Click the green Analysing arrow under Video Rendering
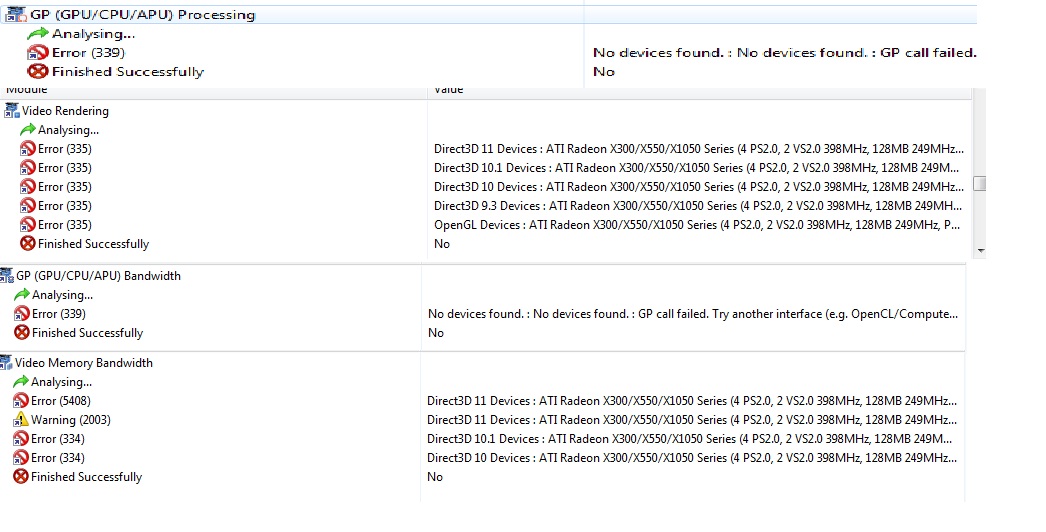This screenshot has width=1046, height=532. [x=28, y=130]
